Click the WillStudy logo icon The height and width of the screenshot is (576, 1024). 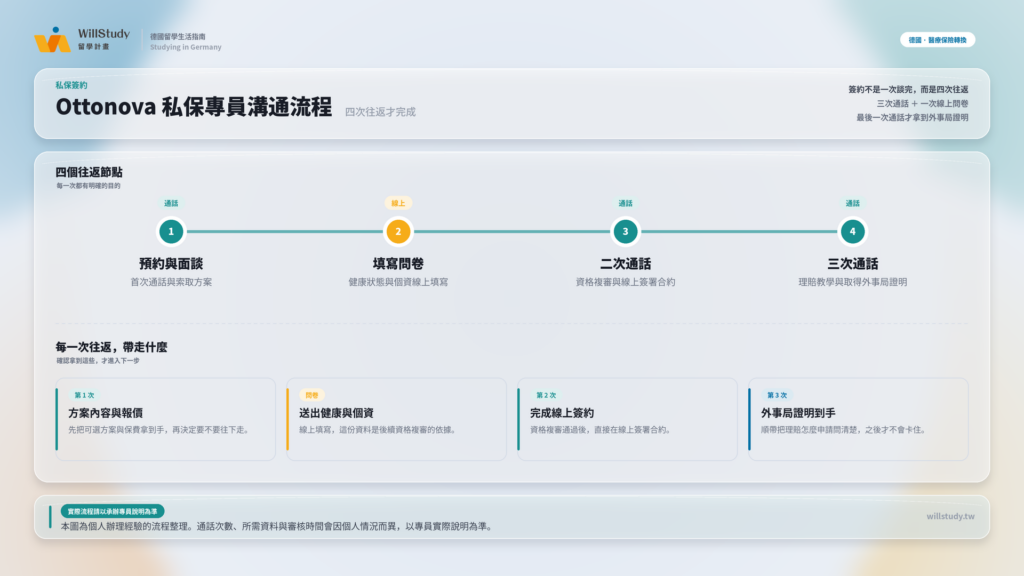[x=52, y=39]
